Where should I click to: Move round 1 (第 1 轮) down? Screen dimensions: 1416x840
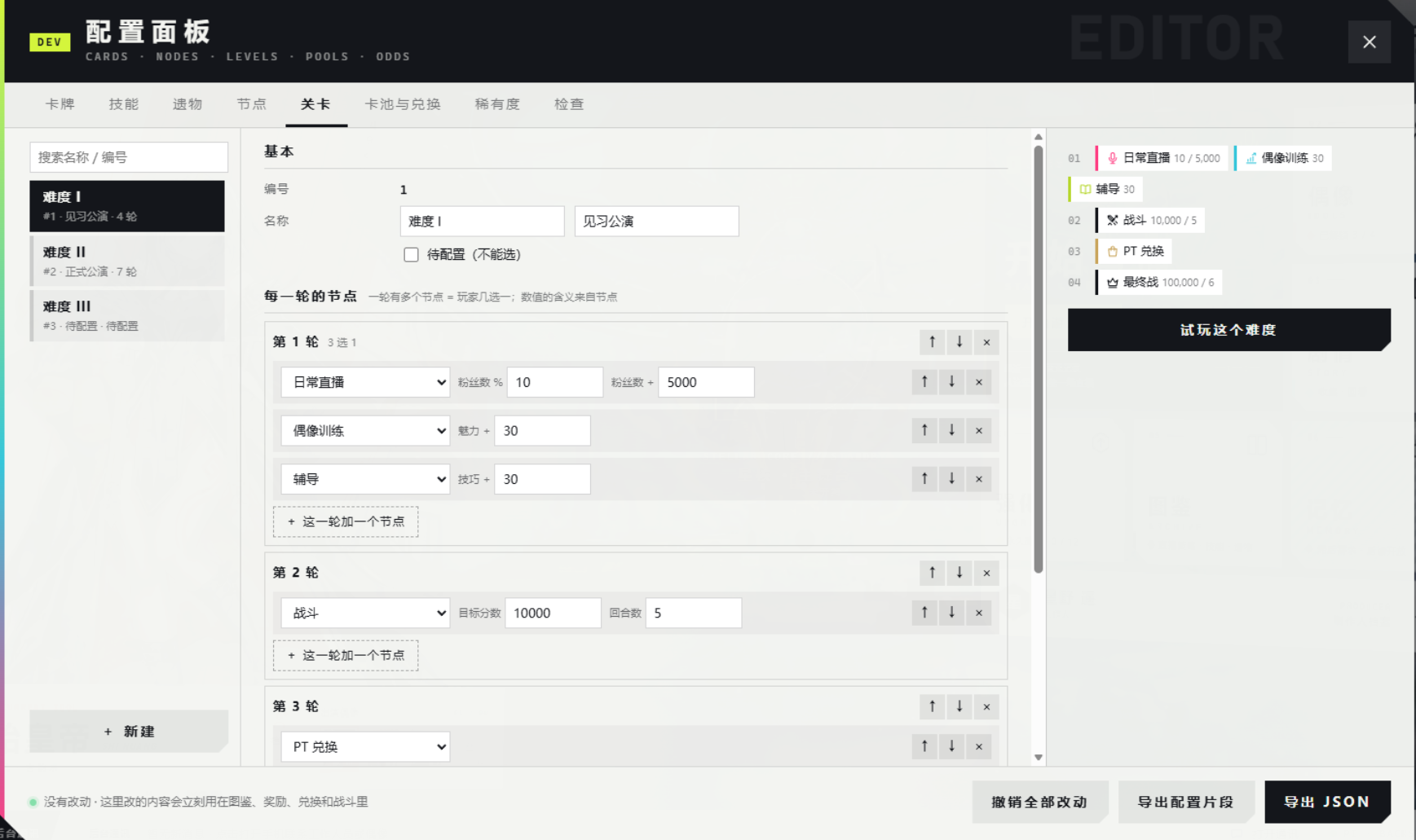tap(959, 342)
